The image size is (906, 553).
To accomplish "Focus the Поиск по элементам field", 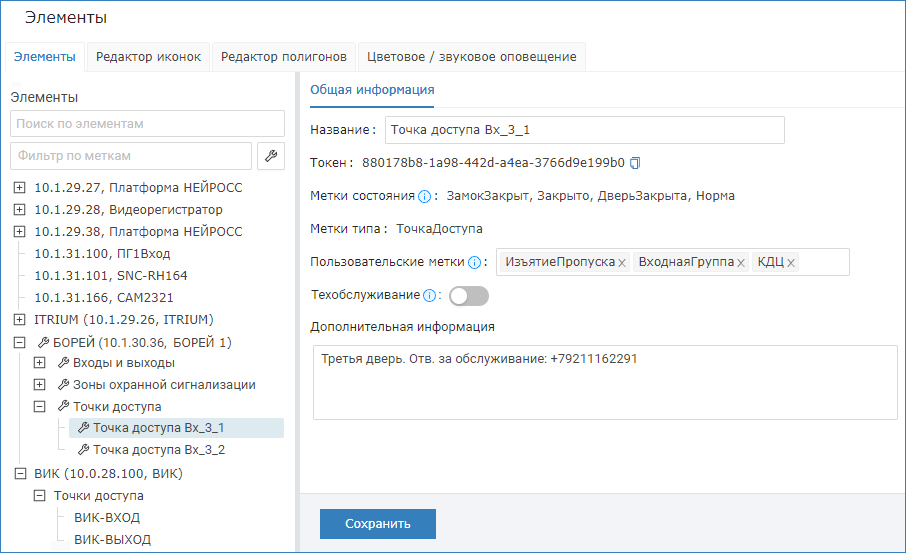I will click(x=147, y=124).
